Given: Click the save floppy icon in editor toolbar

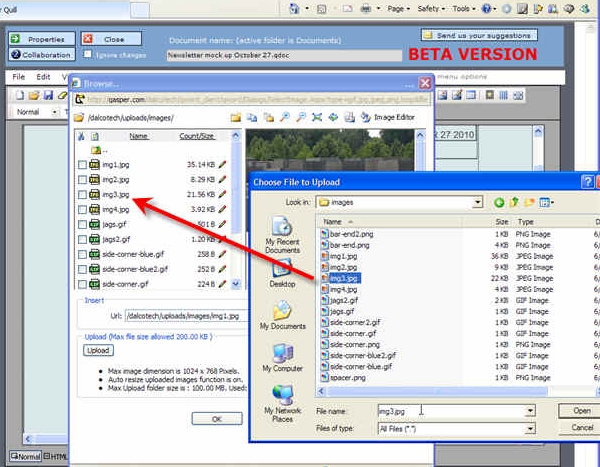Looking at the screenshot, I should tap(48, 95).
